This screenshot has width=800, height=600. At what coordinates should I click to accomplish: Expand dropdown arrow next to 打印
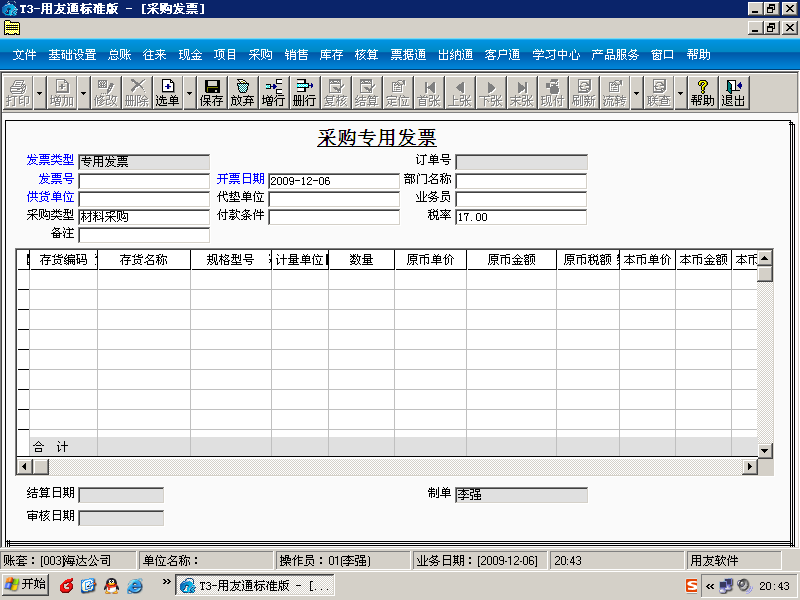tap(40, 92)
